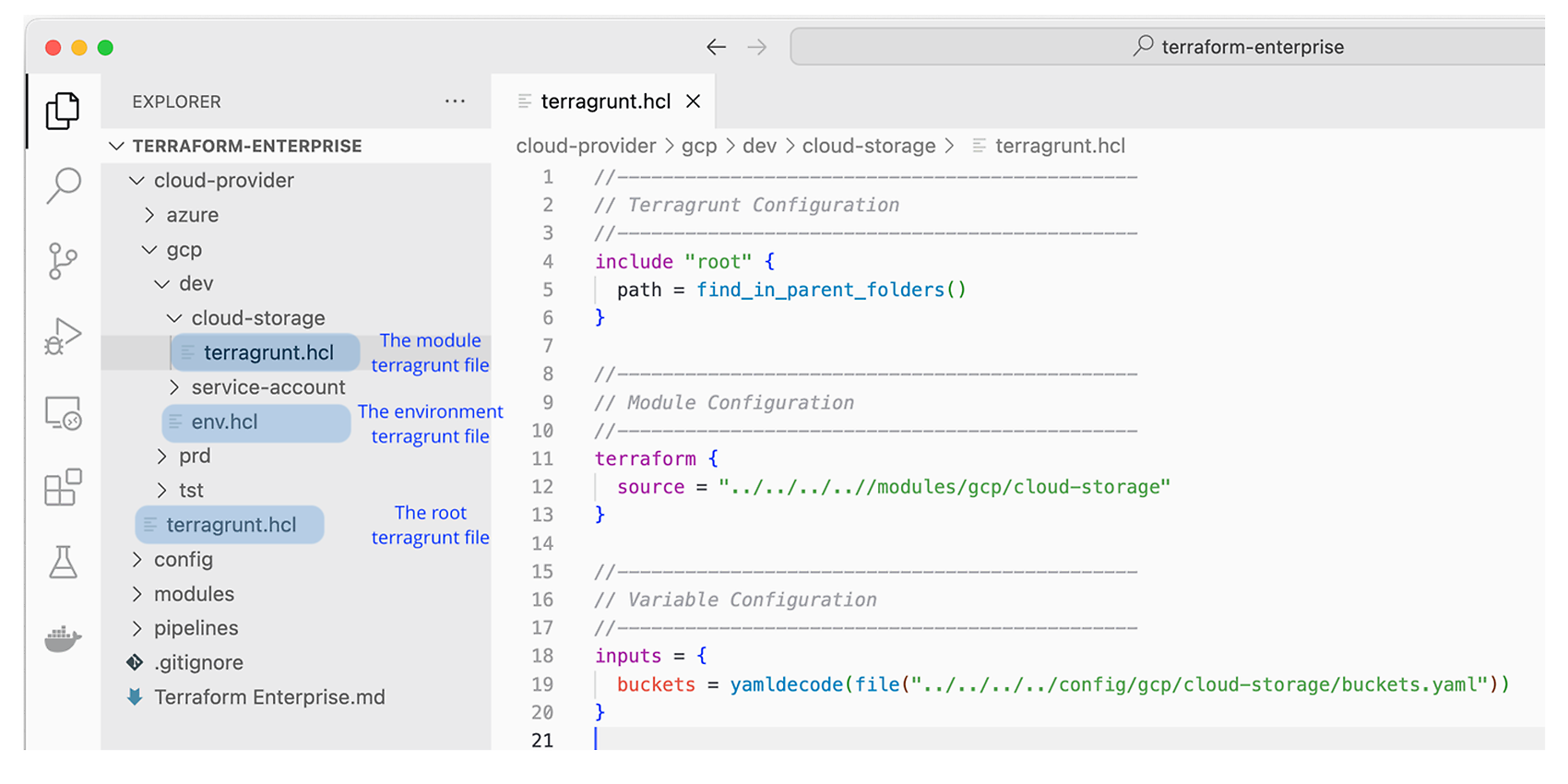
Task: Click the file icon in breadcrumb terragrunt.hcl
Action: (979, 146)
